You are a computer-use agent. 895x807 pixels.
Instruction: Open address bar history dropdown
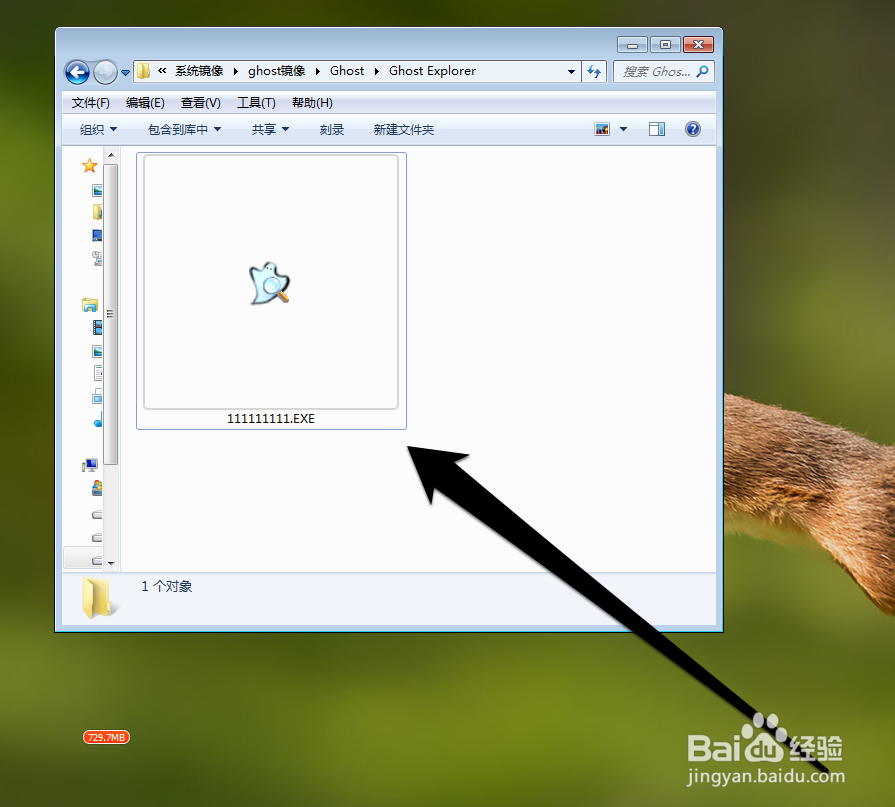click(571, 72)
